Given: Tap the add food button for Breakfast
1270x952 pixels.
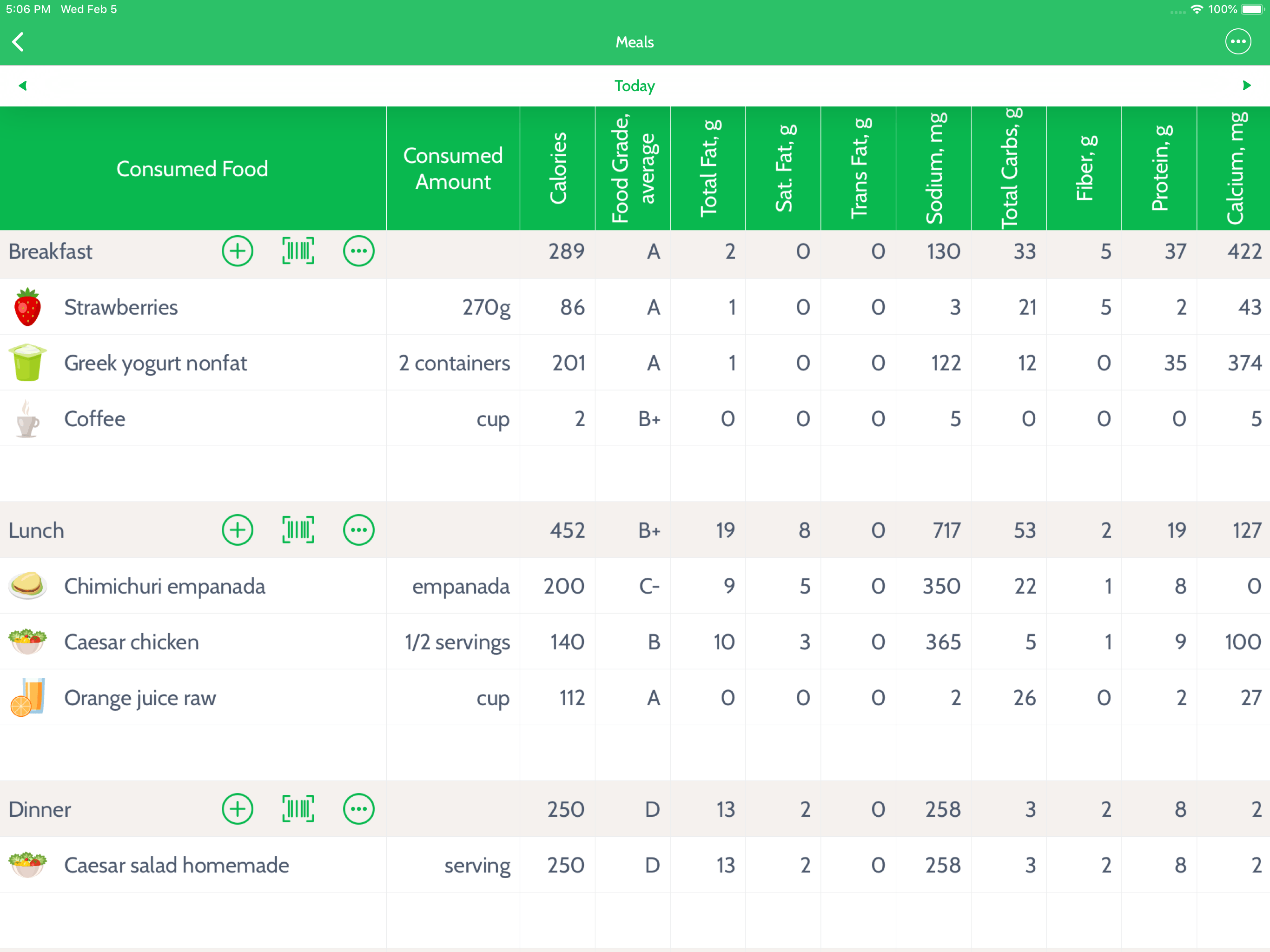Looking at the screenshot, I should (x=237, y=251).
